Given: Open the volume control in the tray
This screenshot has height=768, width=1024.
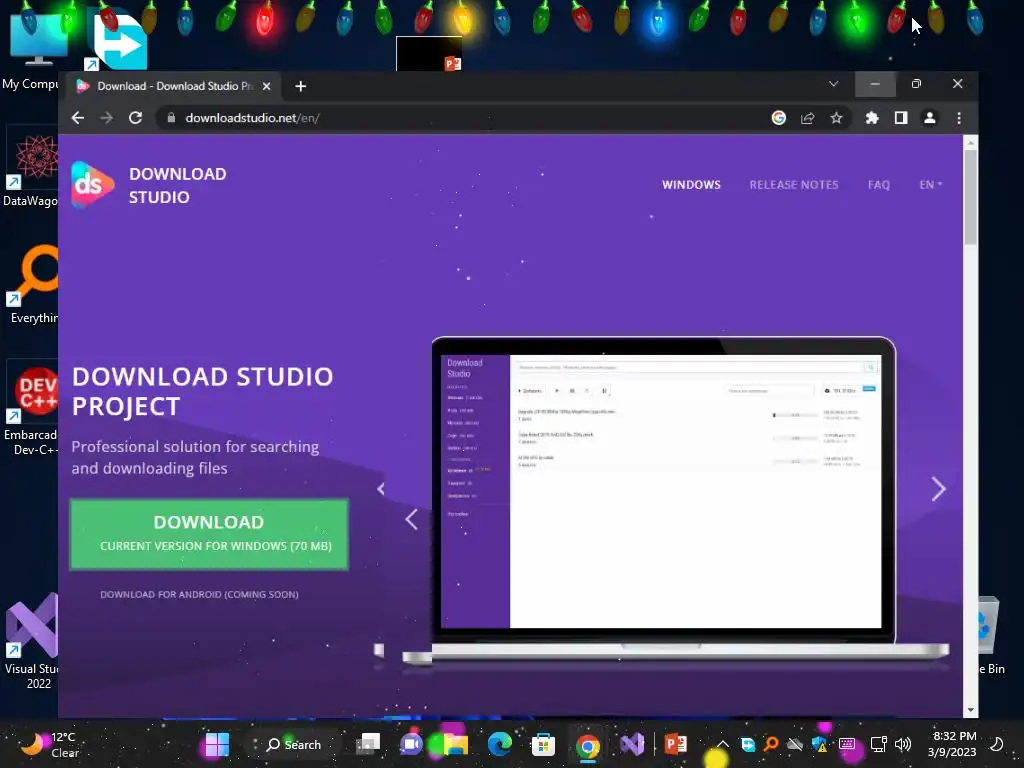Looking at the screenshot, I should point(903,744).
